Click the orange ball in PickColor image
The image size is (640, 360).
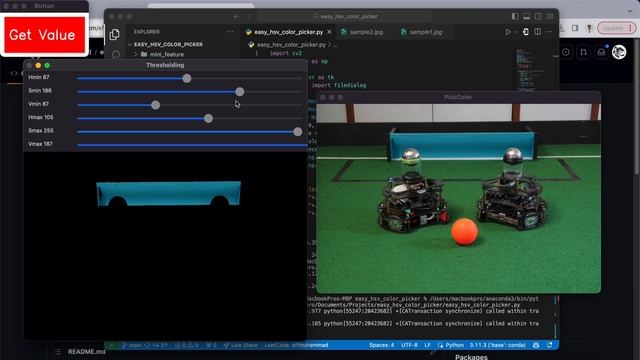click(464, 232)
